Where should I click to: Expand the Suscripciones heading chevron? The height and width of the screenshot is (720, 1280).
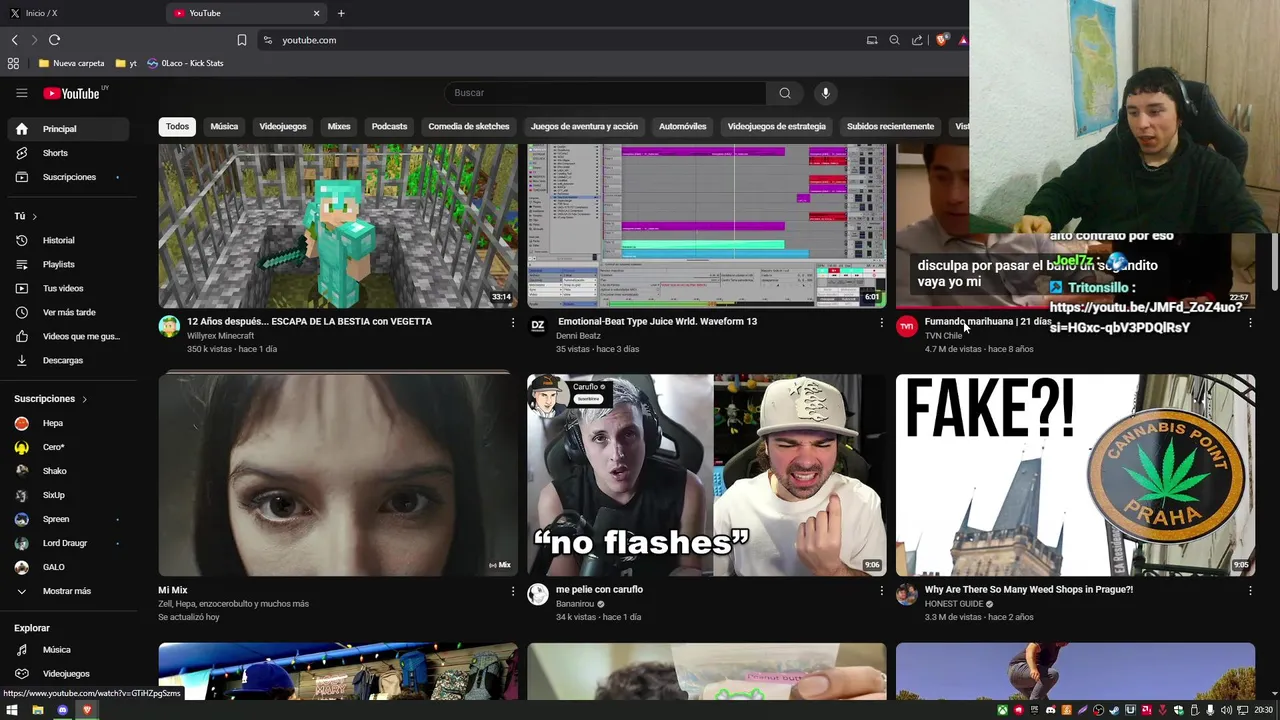pos(84,399)
